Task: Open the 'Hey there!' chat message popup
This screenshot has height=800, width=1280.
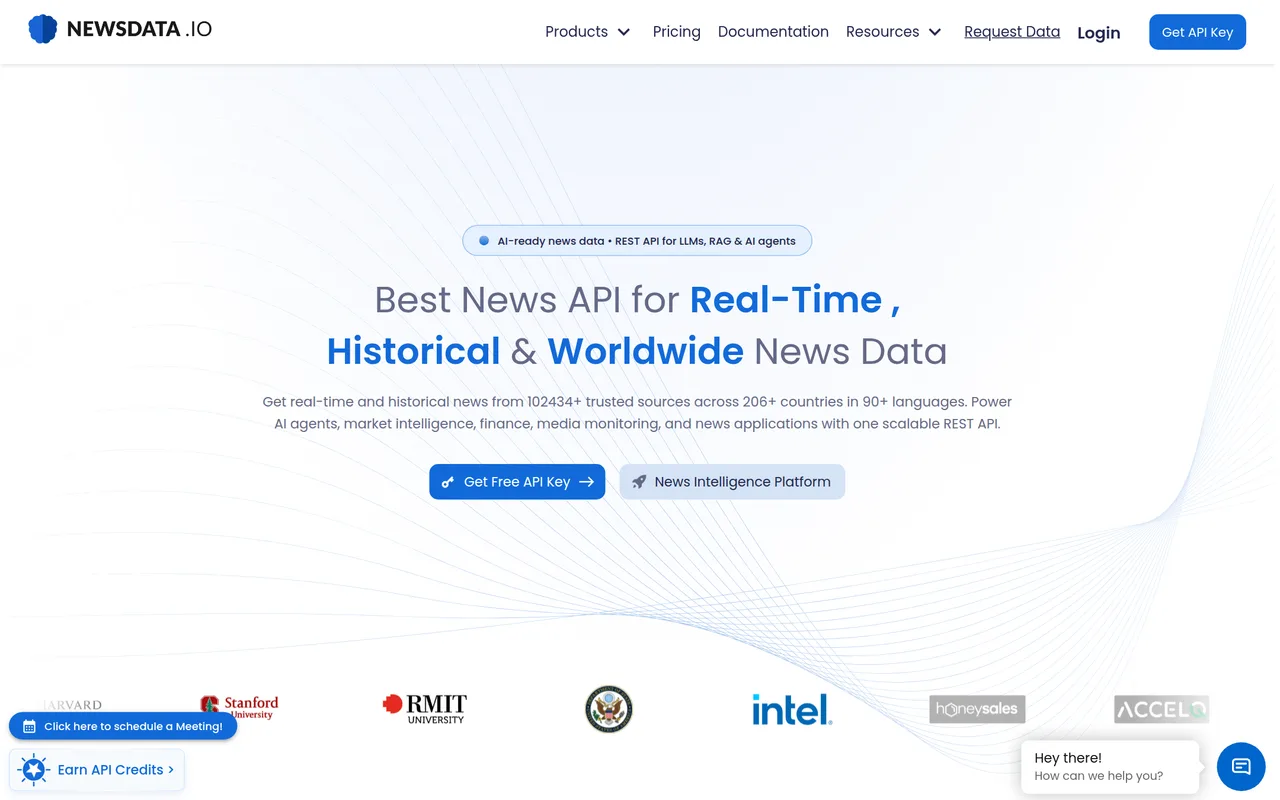Action: (x=1110, y=767)
